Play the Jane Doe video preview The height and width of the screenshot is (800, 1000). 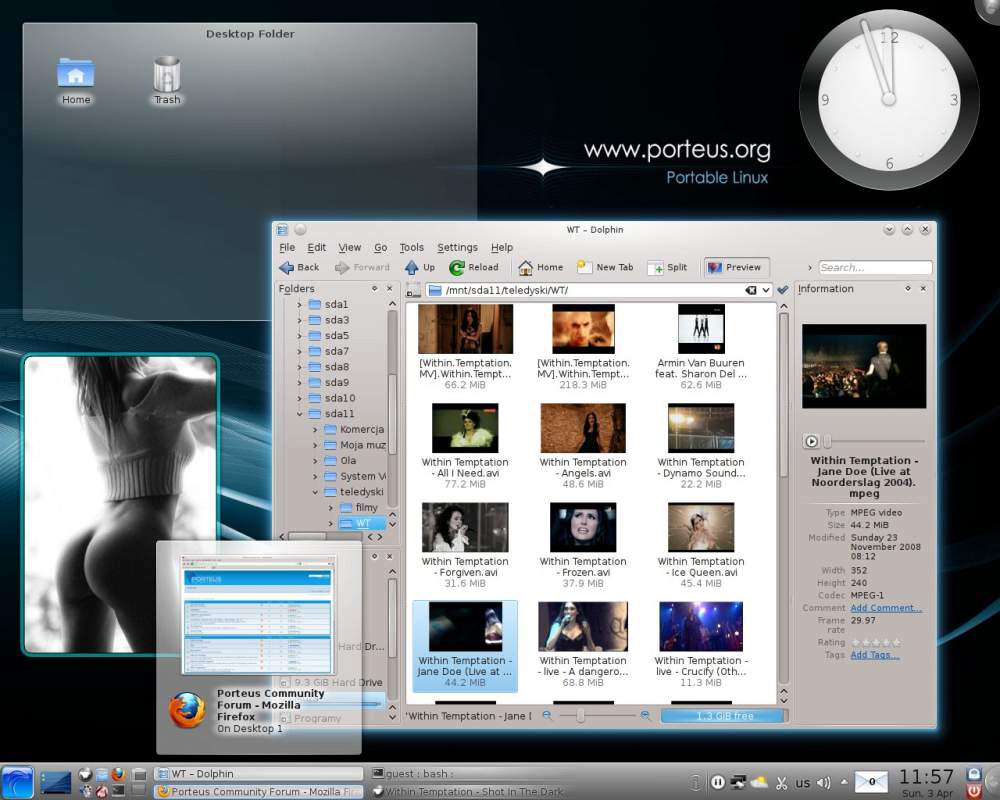[x=811, y=441]
